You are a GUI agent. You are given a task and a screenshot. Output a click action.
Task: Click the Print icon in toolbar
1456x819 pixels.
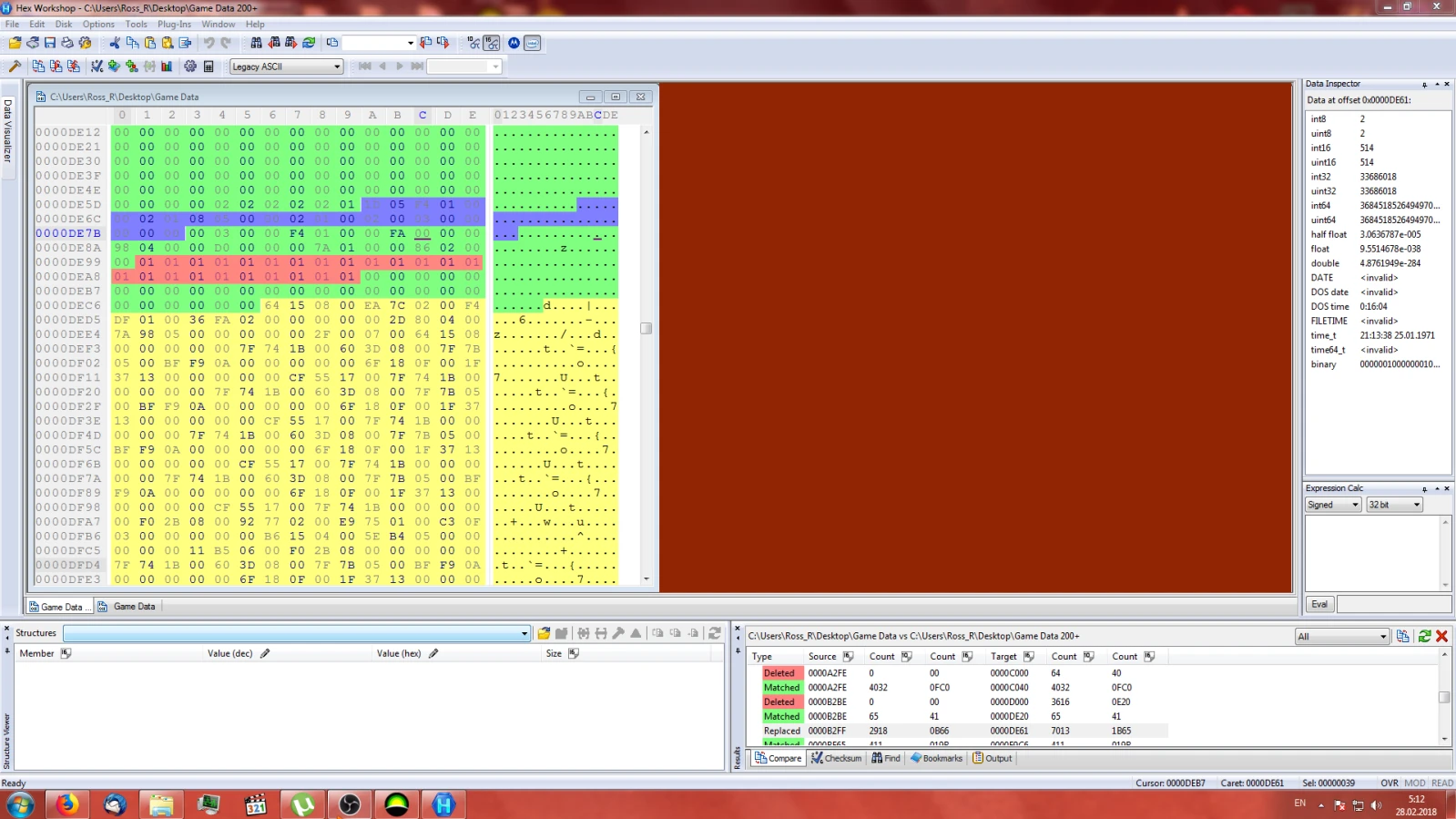point(67,43)
